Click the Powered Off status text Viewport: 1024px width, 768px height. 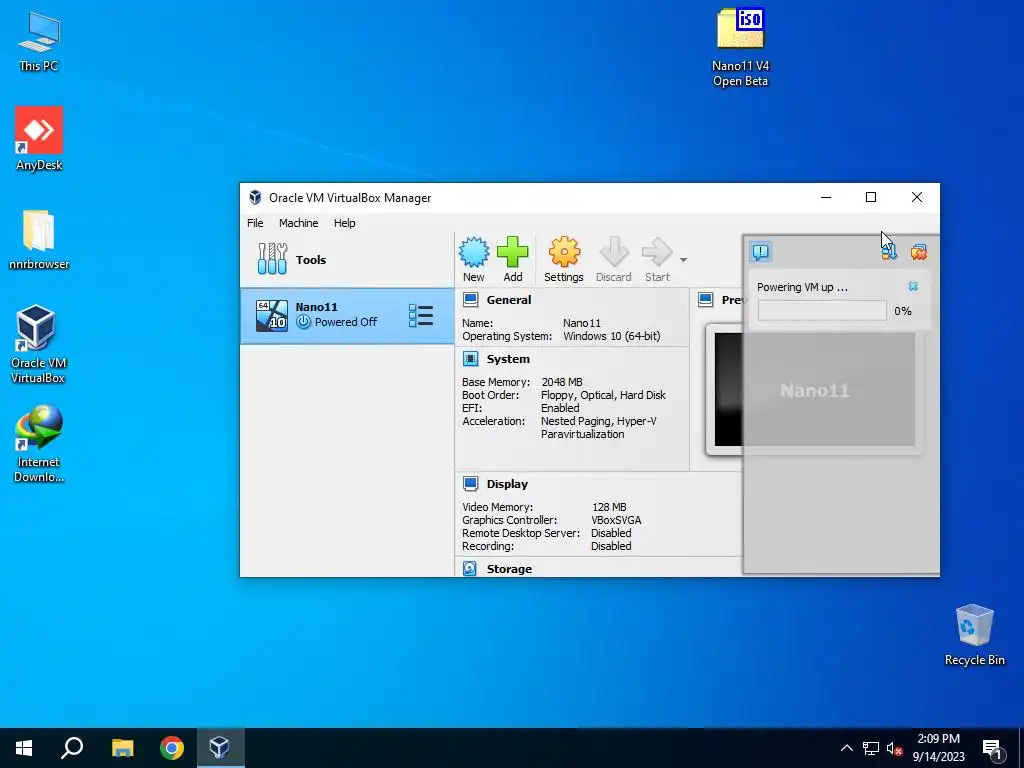pyautogui.click(x=346, y=322)
